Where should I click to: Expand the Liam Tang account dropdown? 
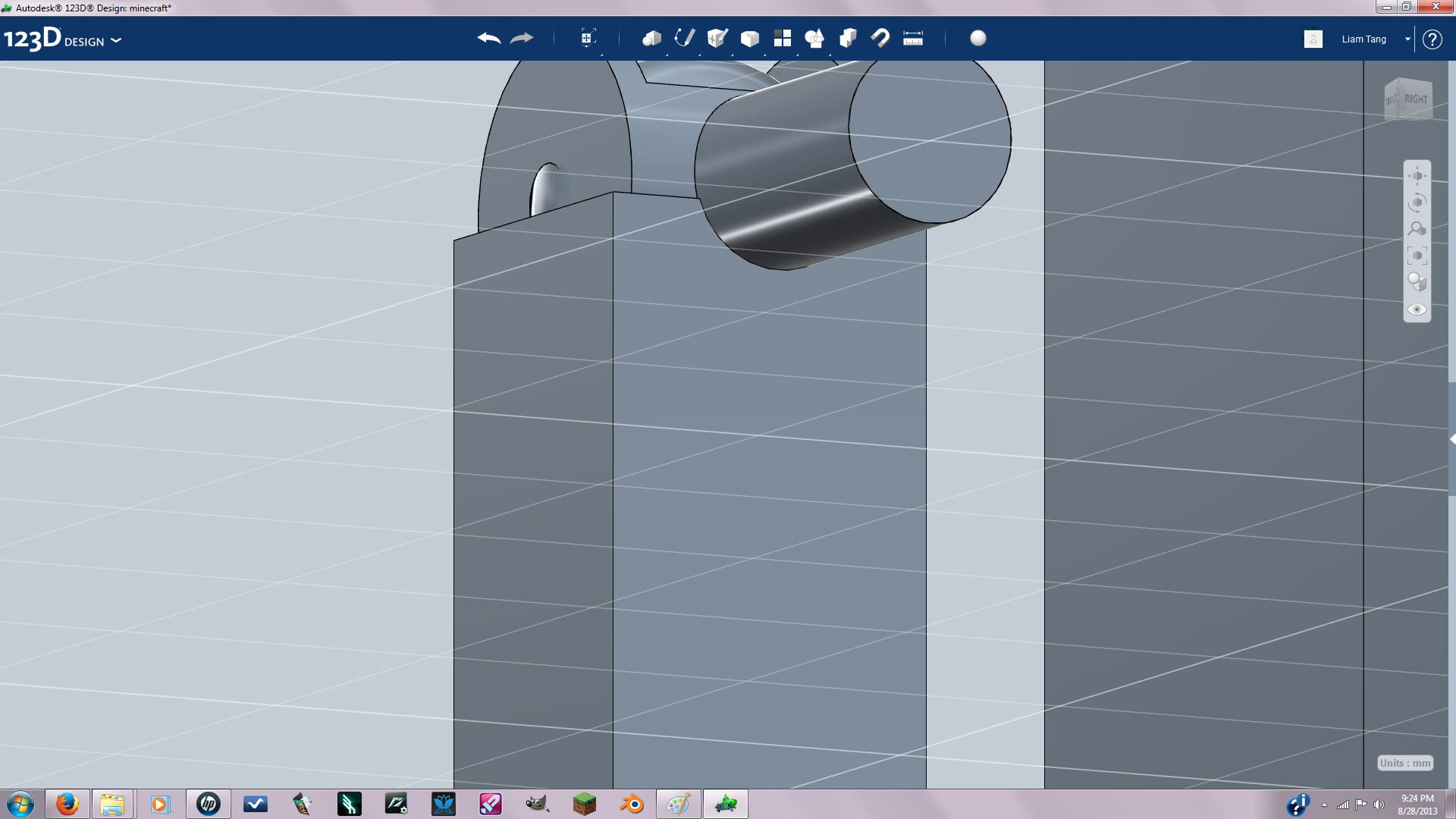1407,39
